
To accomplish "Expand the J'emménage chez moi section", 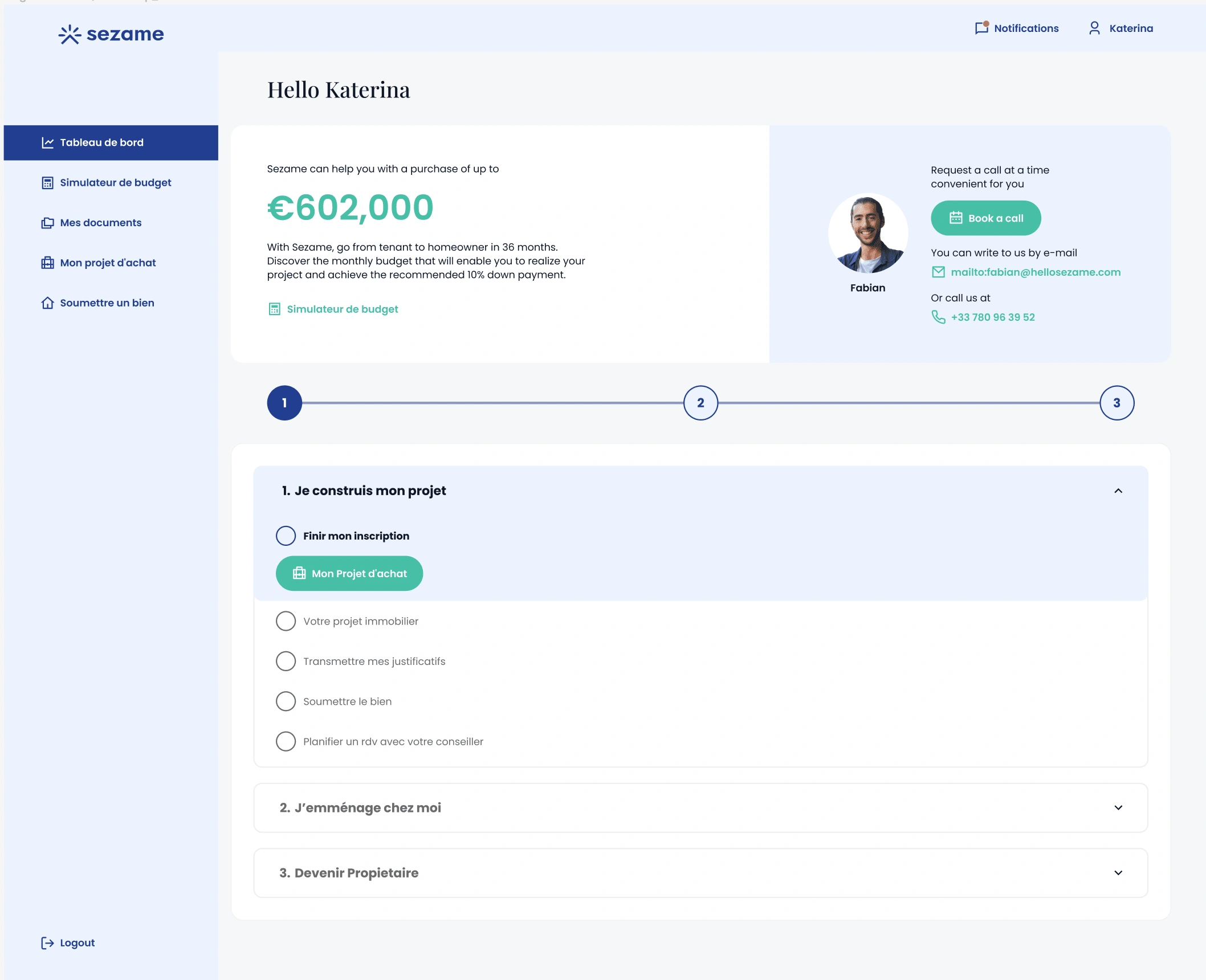I will click(1118, 808).
